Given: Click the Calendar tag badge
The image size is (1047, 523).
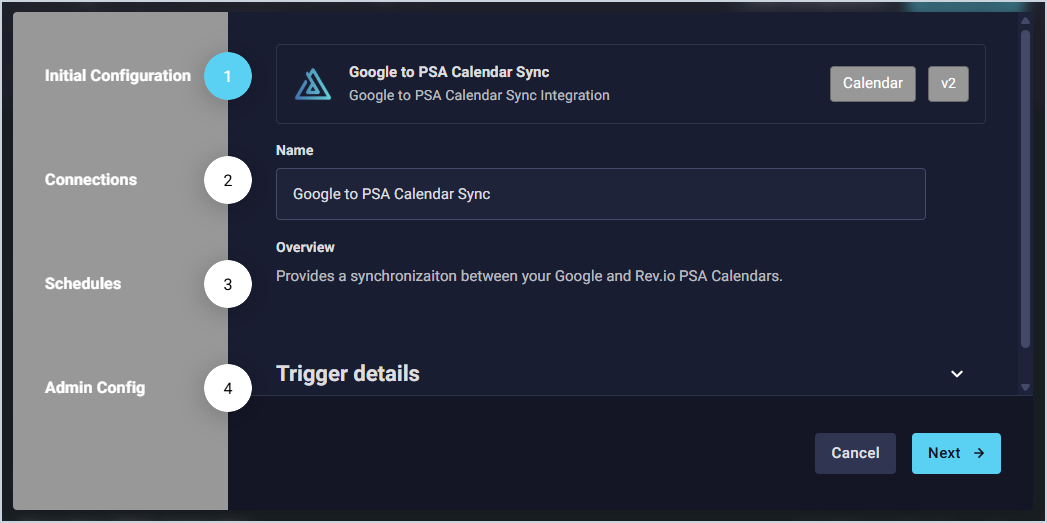Looking at the screenshot, I should [x=872, y=84].
